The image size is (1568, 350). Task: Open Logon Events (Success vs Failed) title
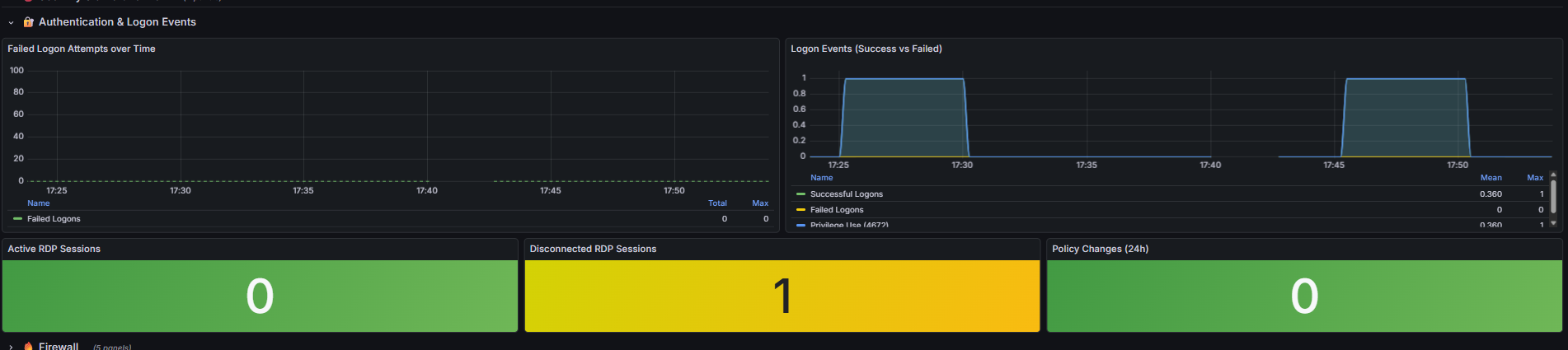[x=866, y=49]
